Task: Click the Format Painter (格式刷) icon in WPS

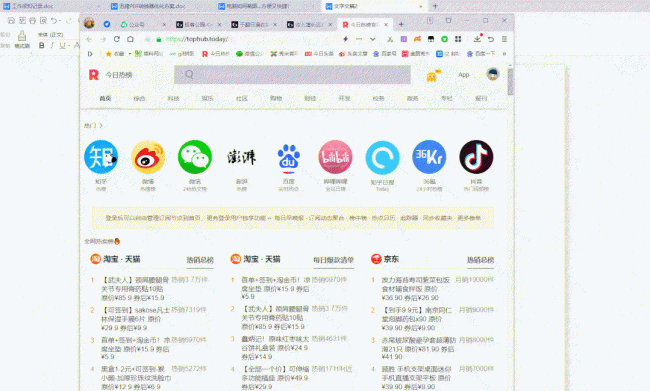Action: 22,36
